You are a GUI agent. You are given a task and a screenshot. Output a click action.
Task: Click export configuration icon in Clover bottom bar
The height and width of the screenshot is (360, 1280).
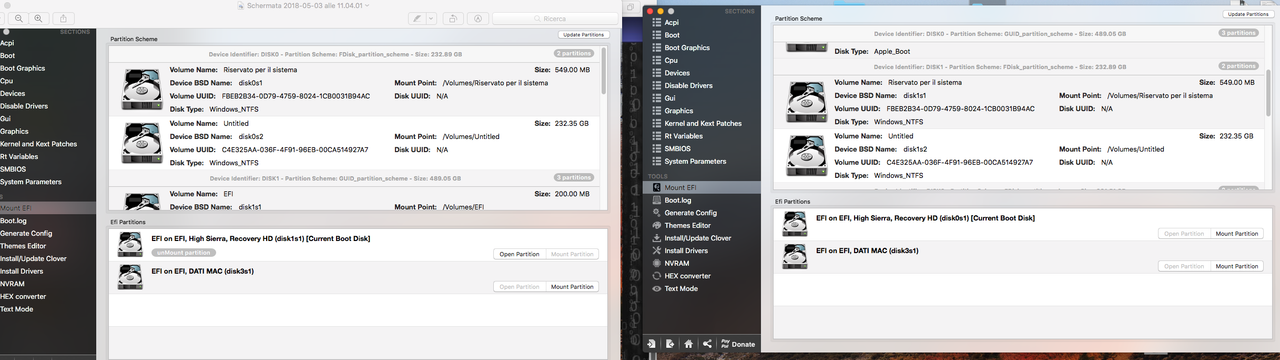669,344
